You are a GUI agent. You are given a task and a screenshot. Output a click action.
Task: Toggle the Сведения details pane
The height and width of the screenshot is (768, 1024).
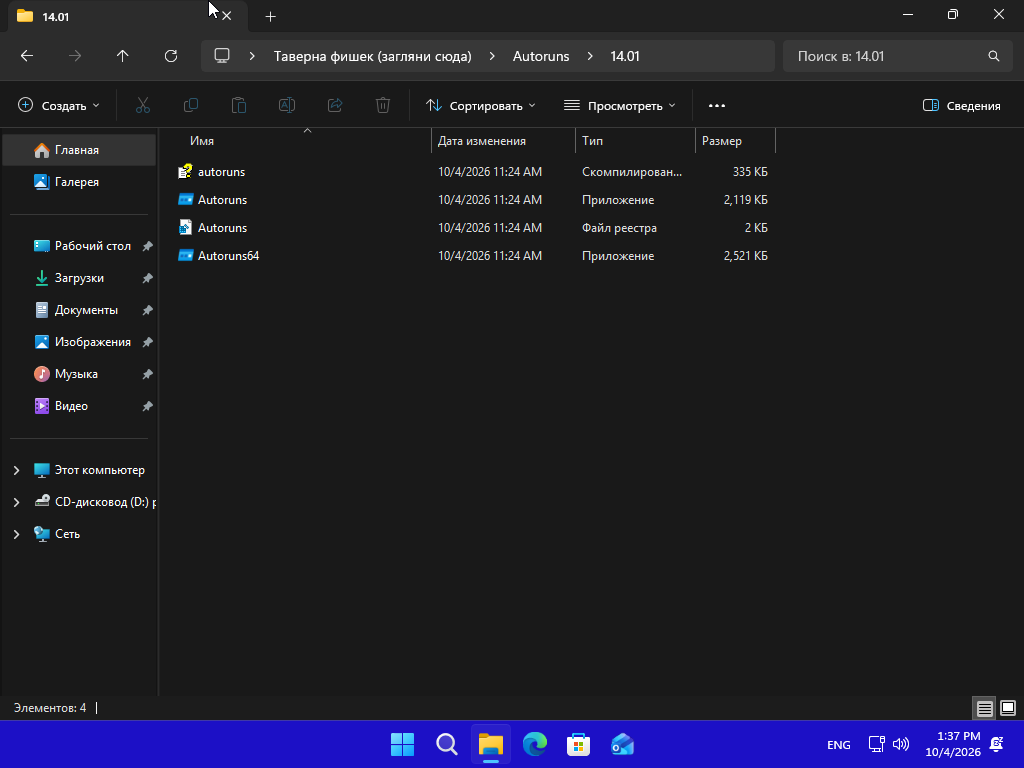[x=961, y=105]
